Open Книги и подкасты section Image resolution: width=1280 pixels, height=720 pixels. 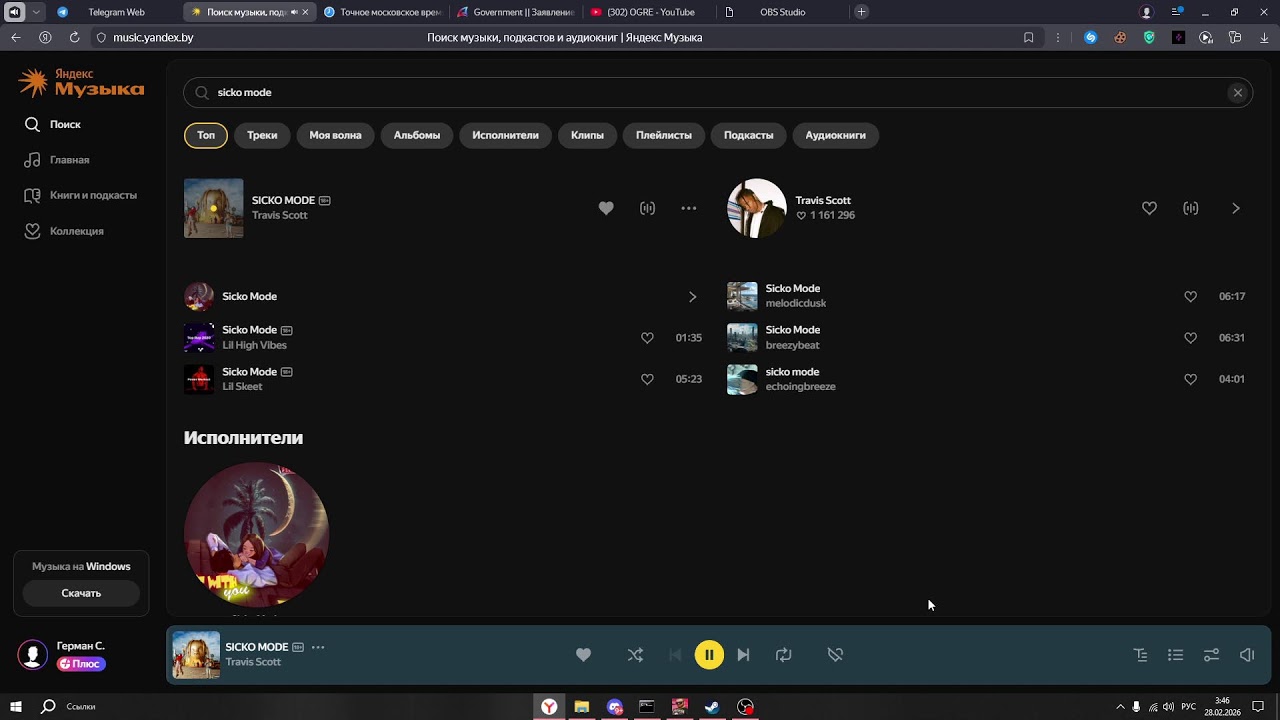[x=80, y=196]
